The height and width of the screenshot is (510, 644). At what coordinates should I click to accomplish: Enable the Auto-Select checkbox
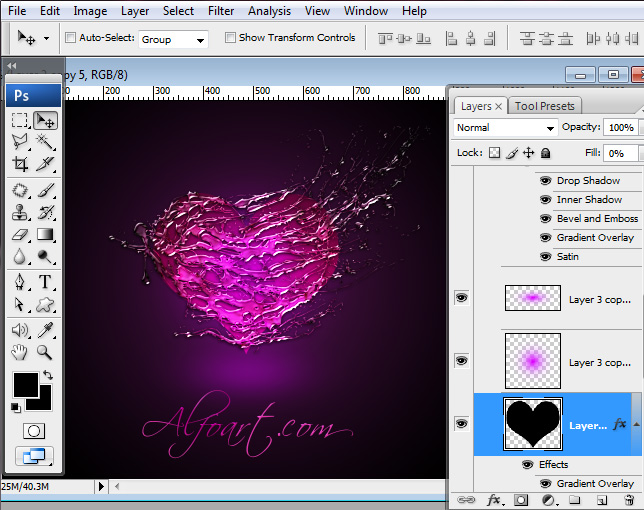[70, 38]
